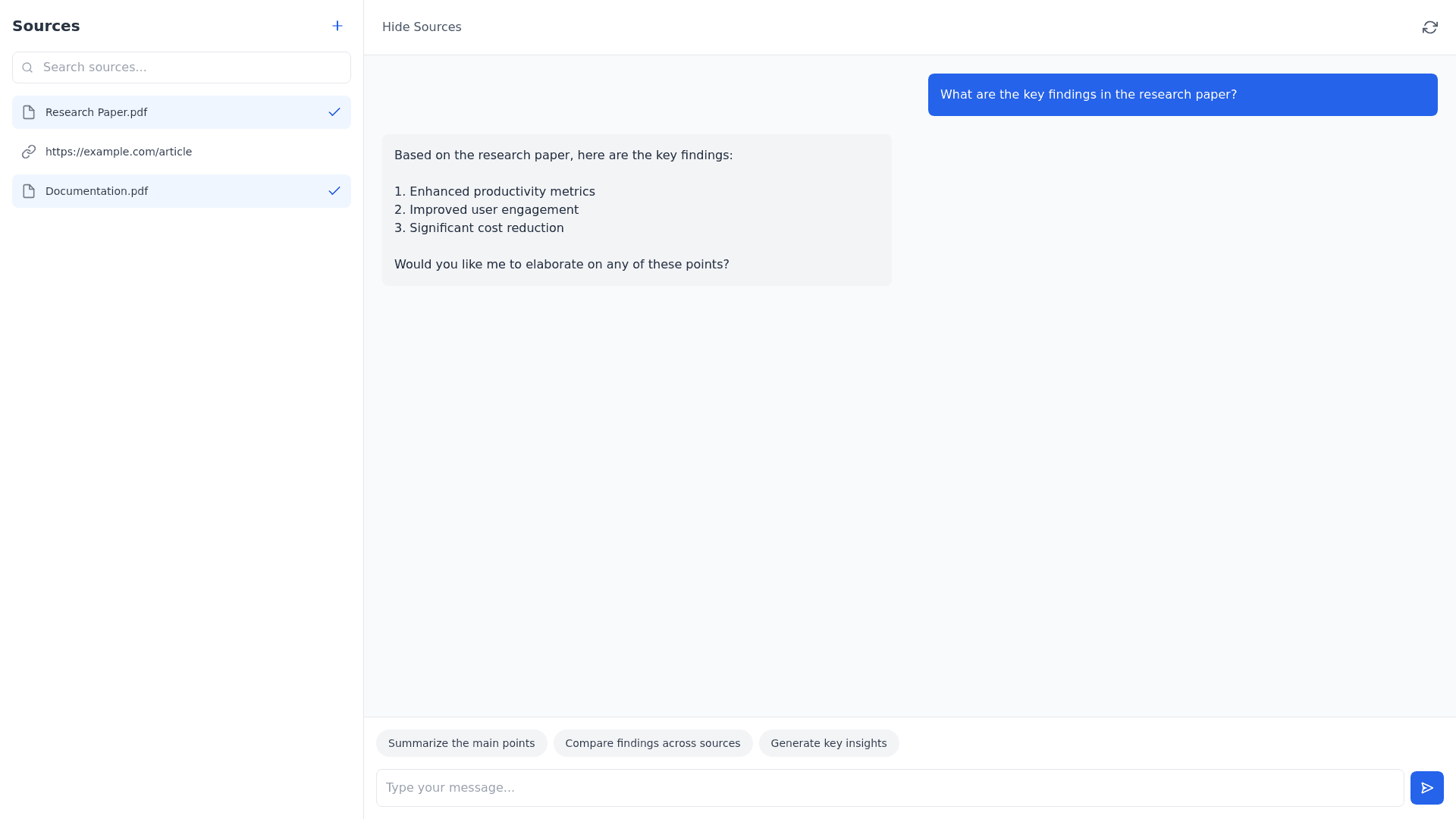
Task: Click the magnifier icon in sources search
Action: pyautogui.click(x=28, y=67)
